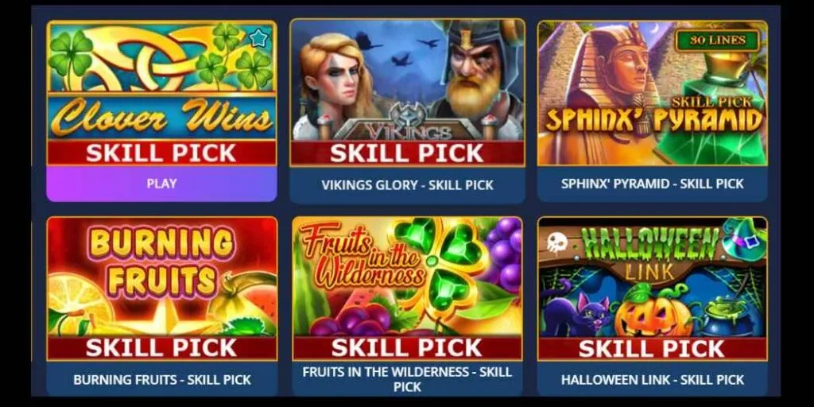Select the Sphinx' Pyramid game artwork
The image size is (815, 408).
point(652,94)
